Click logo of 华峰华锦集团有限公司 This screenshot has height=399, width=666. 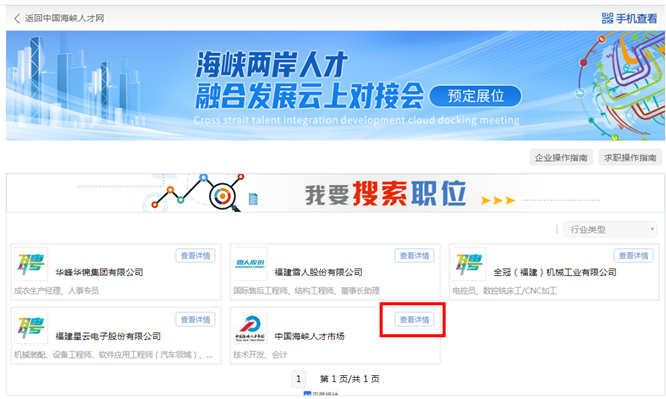(x=31, y=263)
